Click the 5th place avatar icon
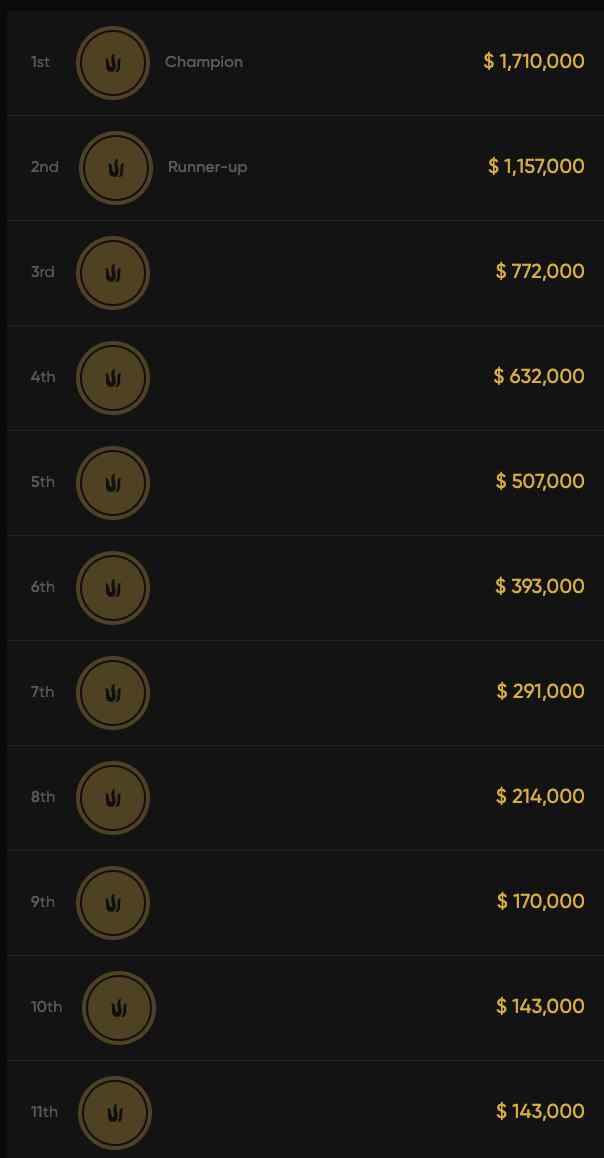This screenshot has height=1158, width=604. pos(113,483)
